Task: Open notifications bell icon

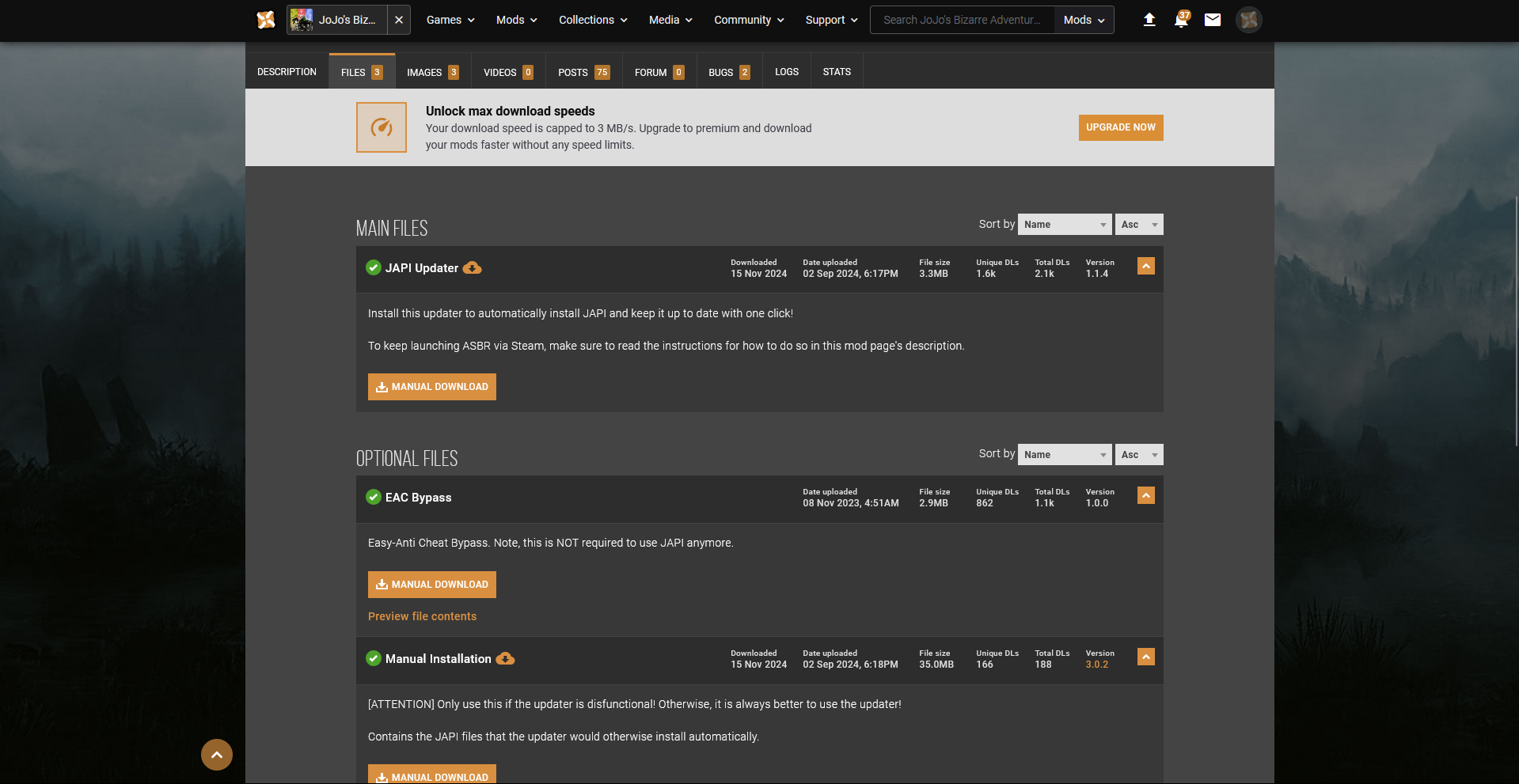Action: tap(1181, 20)
